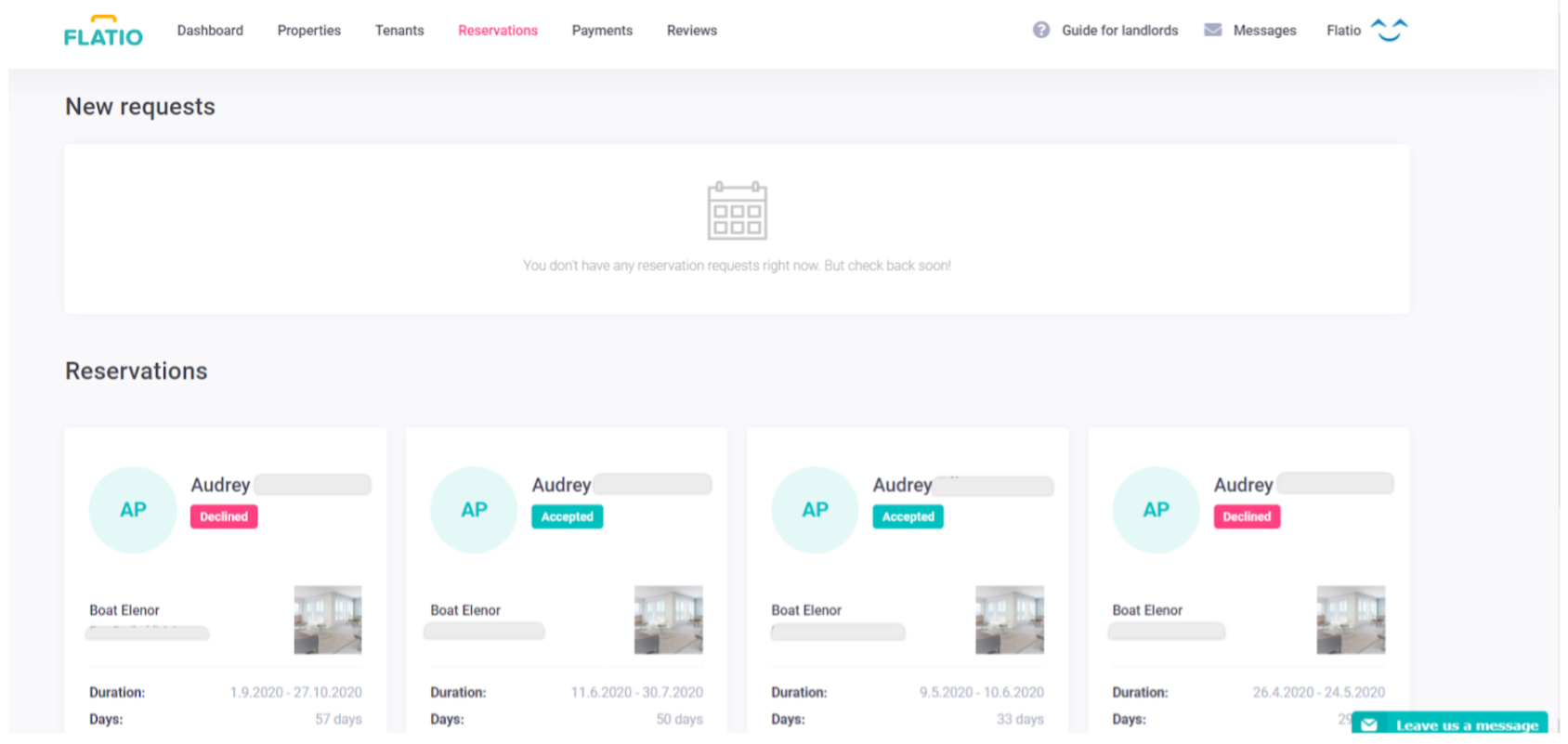Click the Flatio smiley profile avatar

tap(1389, 30)
